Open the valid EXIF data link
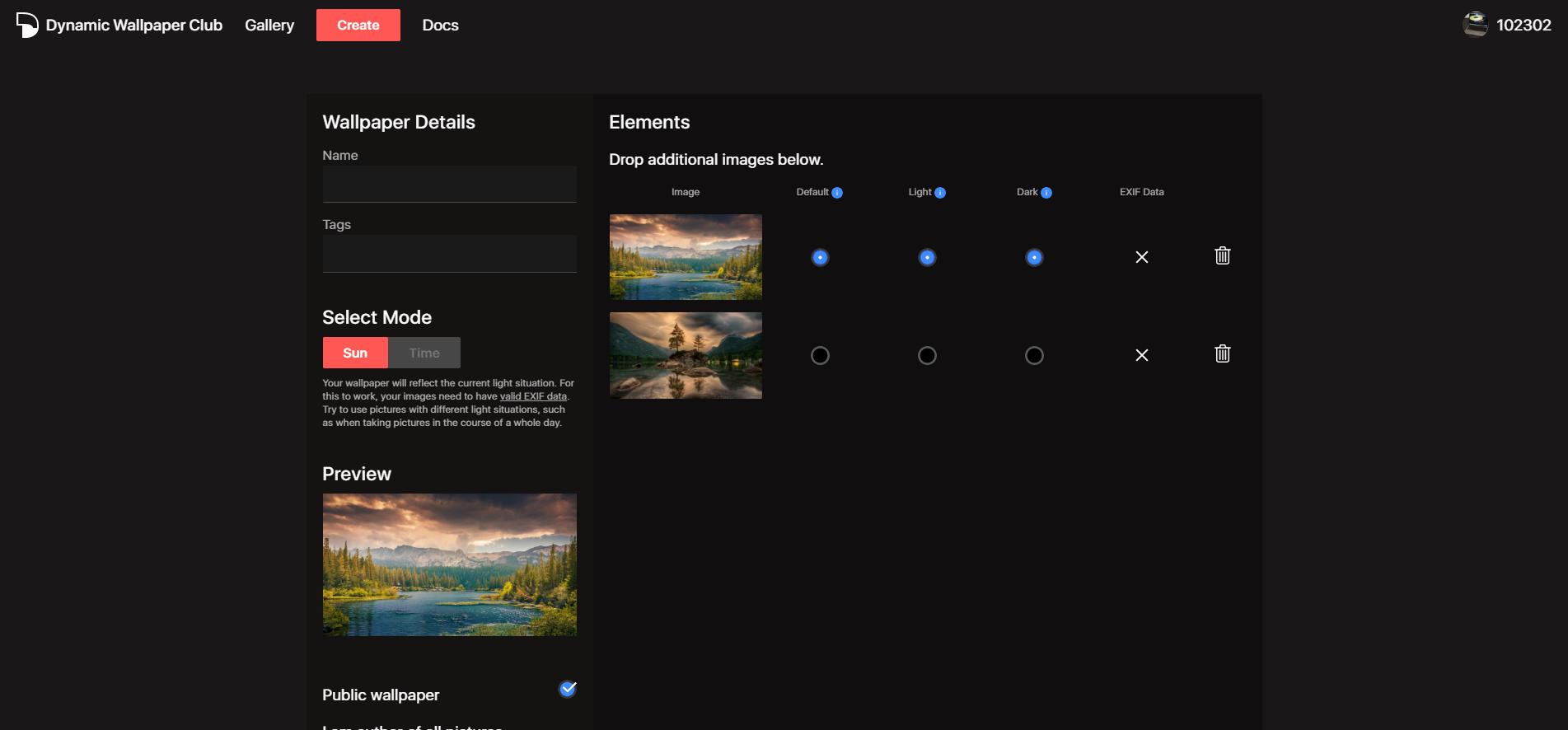The width and height of the screenshot is (1568, 730). (x=533, y=396)
